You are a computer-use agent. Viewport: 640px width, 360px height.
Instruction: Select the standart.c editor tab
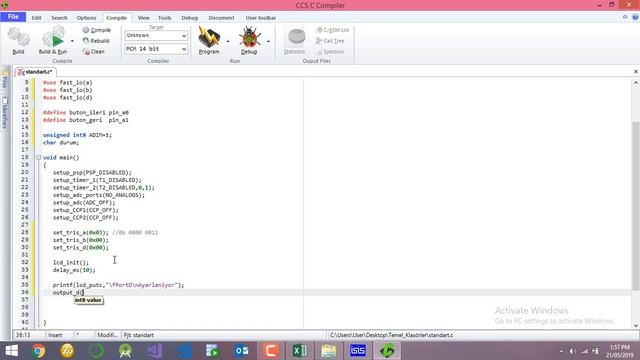(35, 72)
